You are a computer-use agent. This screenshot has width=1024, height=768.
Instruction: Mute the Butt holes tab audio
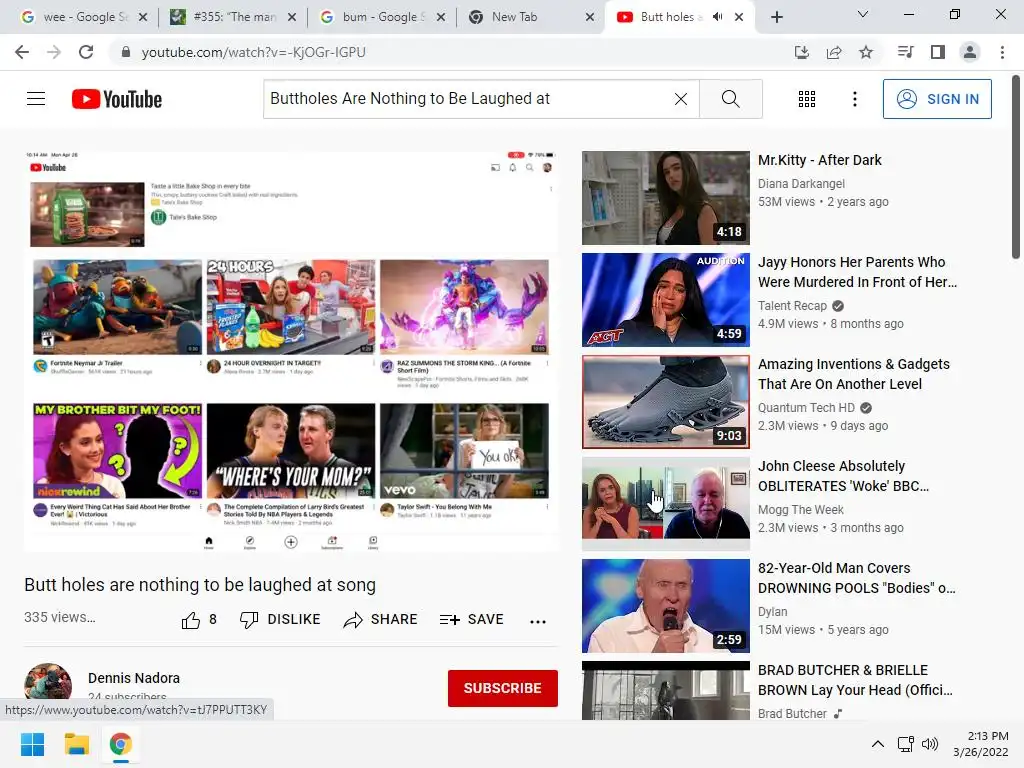pyautogui.click(x=717, y=17)
